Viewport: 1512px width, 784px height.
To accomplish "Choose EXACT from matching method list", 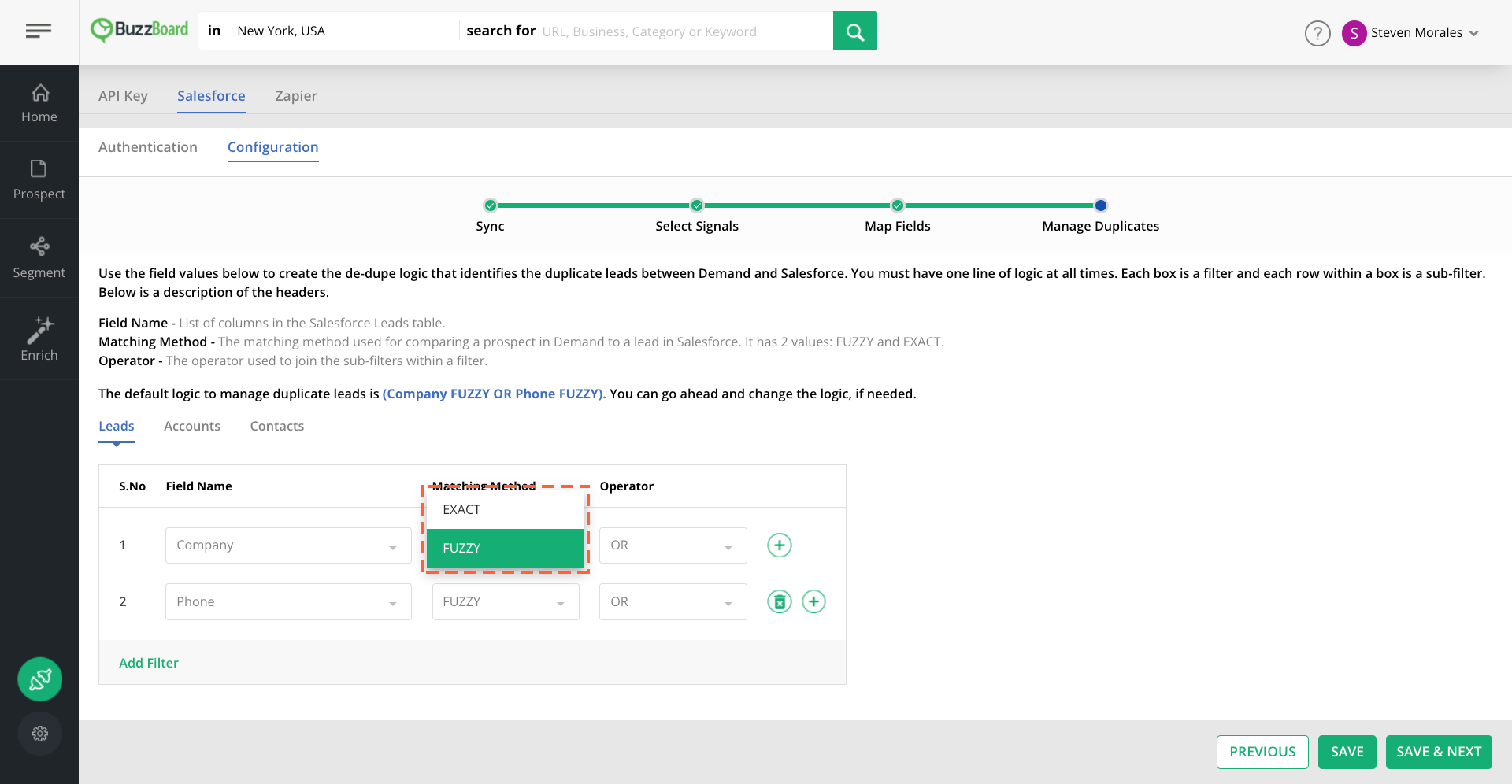I will click(506, 510).
